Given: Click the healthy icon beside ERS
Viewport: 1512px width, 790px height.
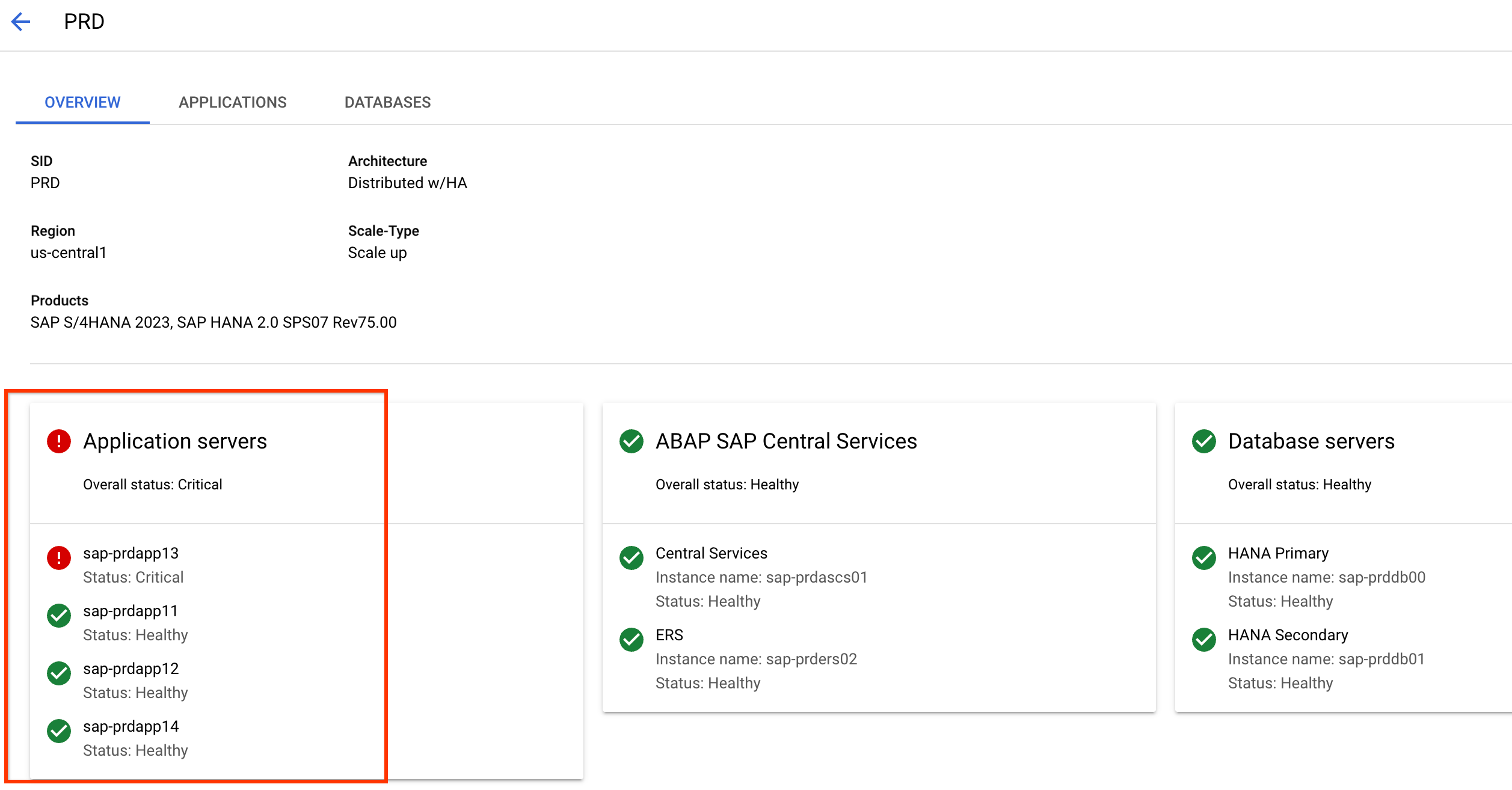Looking at the screenshot, I should [x=630, y=640].
